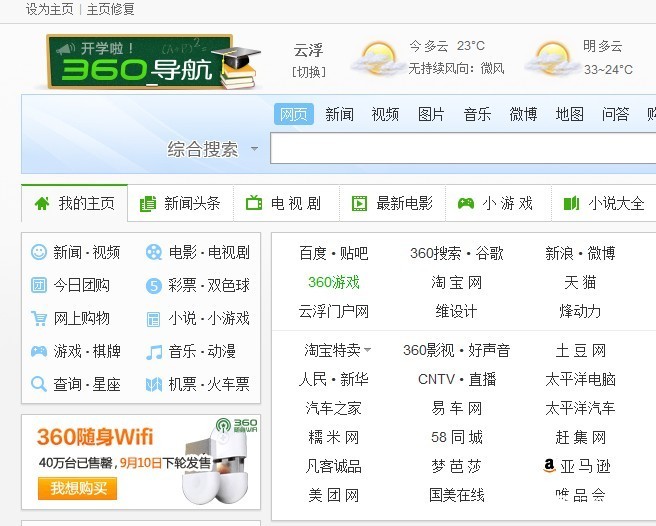The width and height of the screenshot is (656, 526).
Task: Open the 58同城 link
Action: [x=457, y=437]
